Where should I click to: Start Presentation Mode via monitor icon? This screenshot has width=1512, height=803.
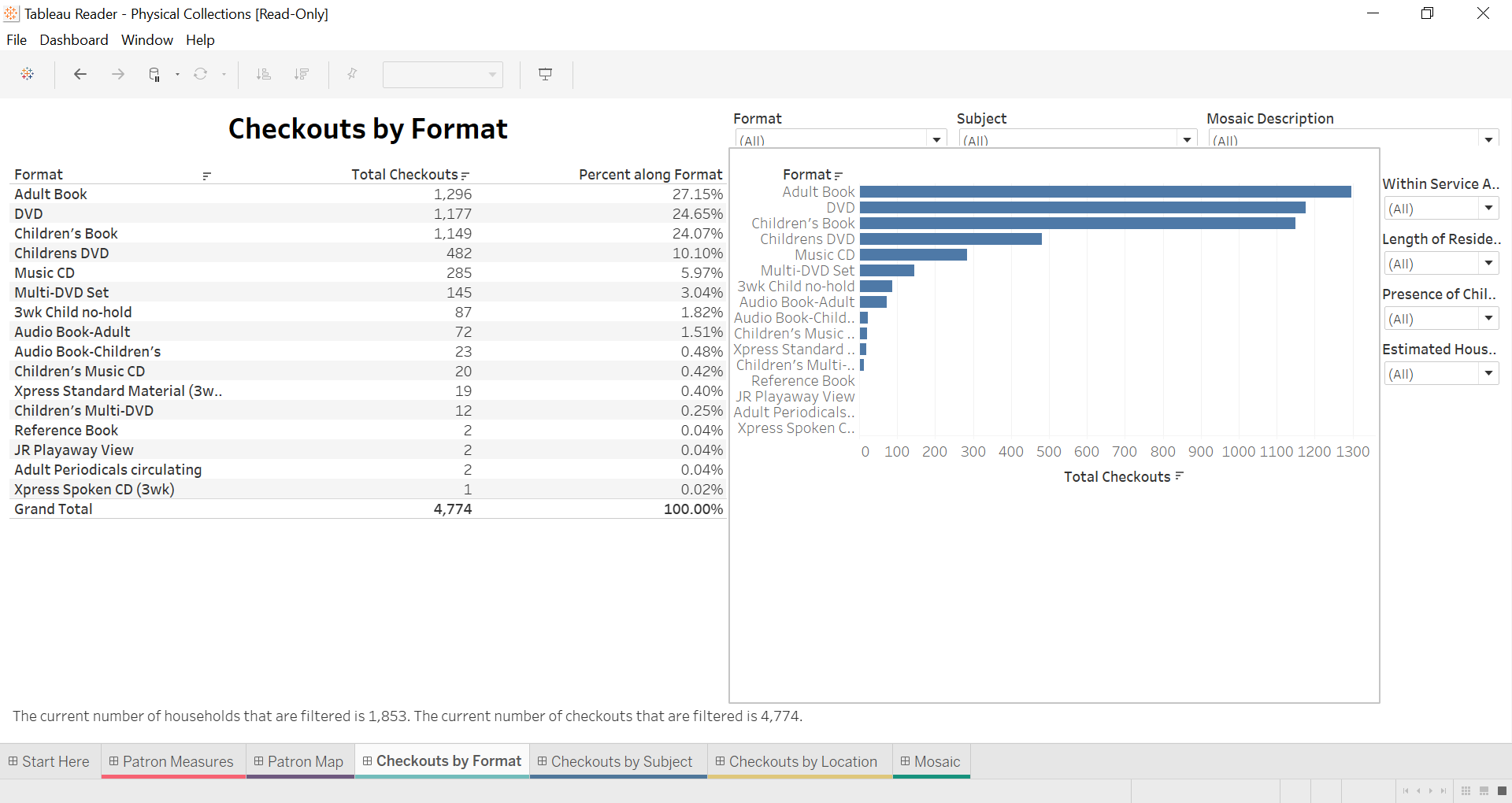pos(545,74)
